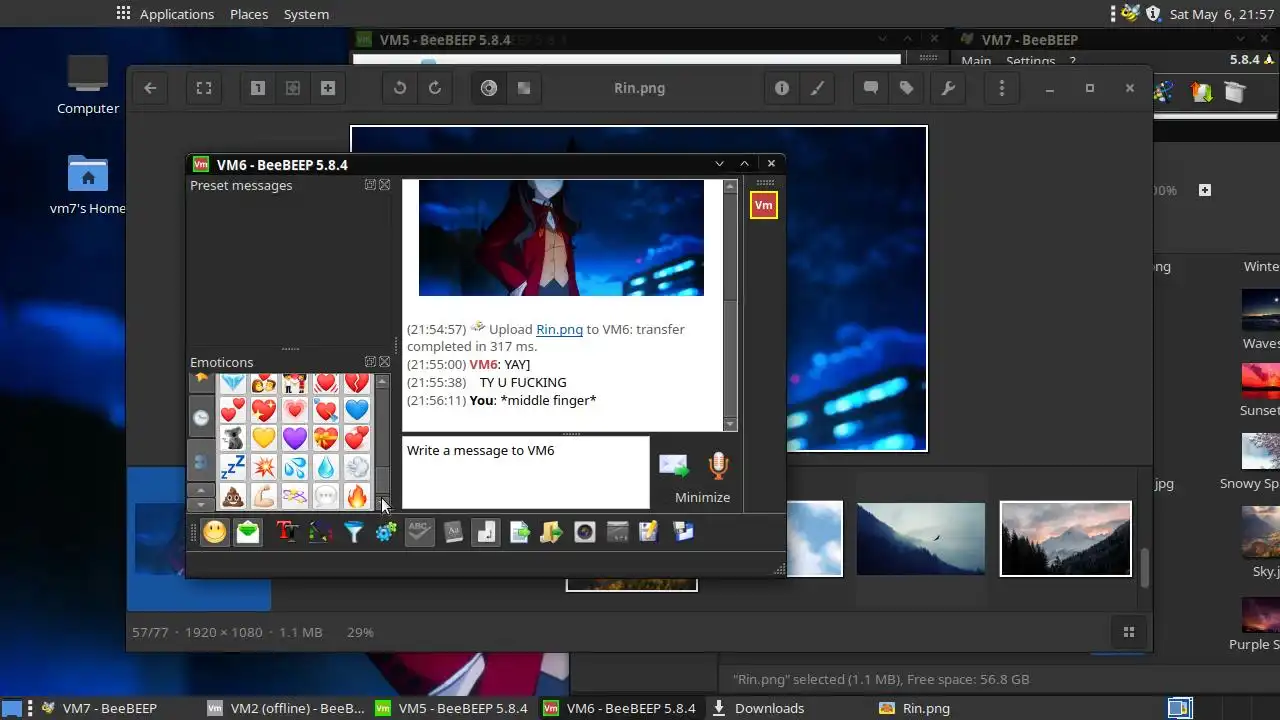This screenshot has height=720, width=1280.
Task: Open image comment speech bubble
Action: pyautogui.click(x=871, y=88)
